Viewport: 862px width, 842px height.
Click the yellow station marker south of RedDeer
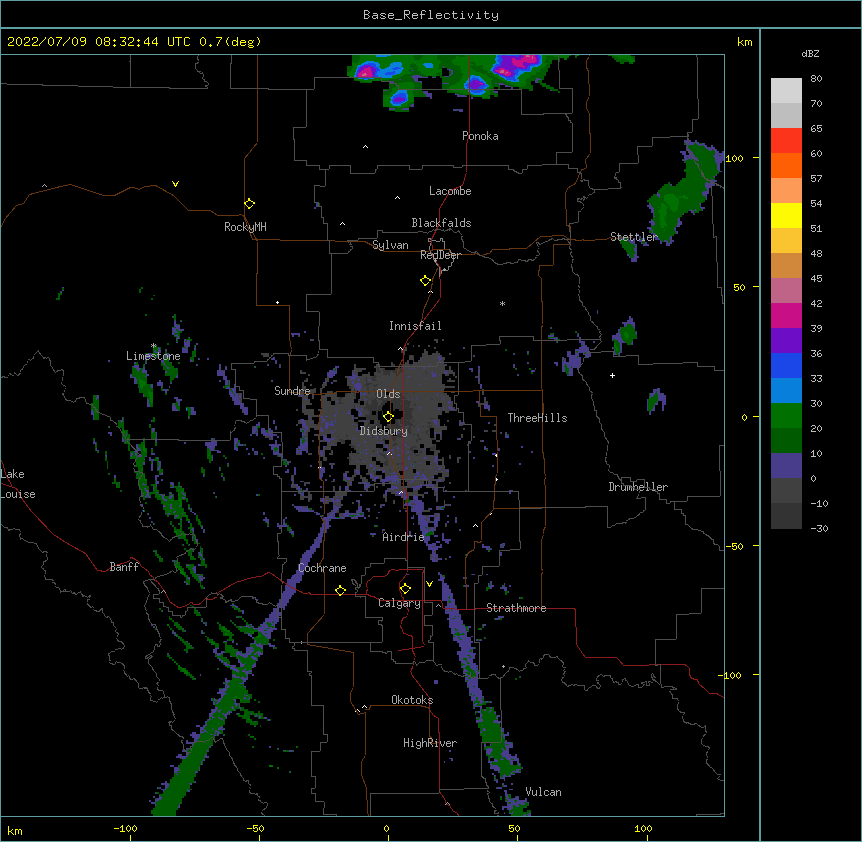426,280
